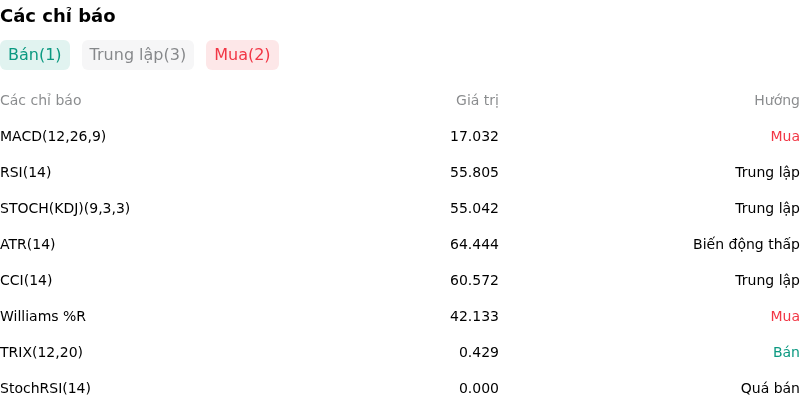The width and height of the screenshot is (800, 398).
Task: Click the Quá bán status for StochRSI
Action: click(x=770, y=388)
